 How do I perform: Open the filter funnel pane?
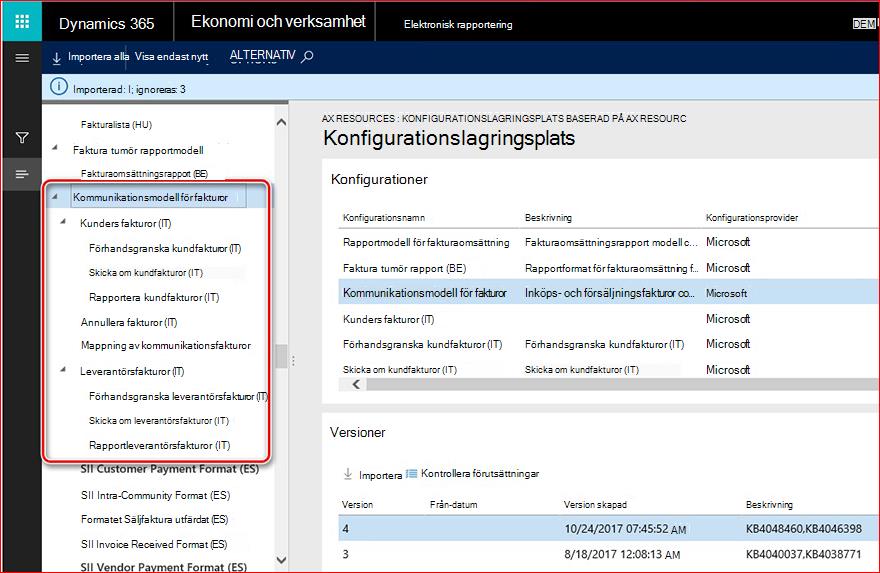(22, 137)
